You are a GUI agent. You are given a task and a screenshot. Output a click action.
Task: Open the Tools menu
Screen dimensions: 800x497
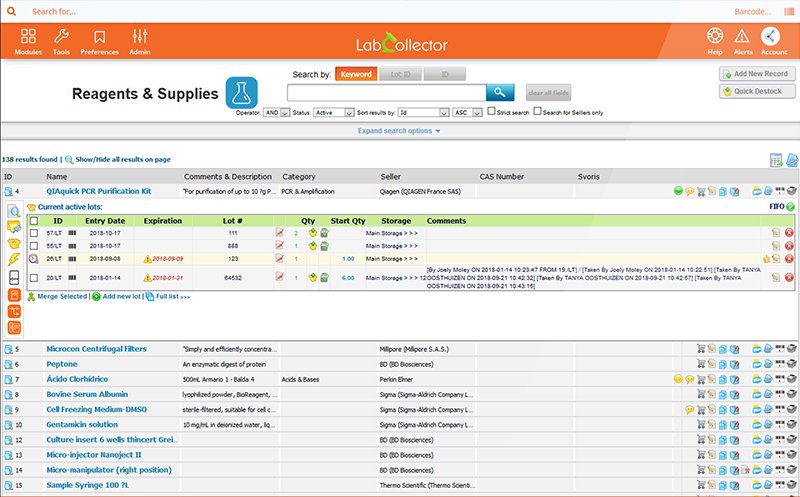(61, 42)
